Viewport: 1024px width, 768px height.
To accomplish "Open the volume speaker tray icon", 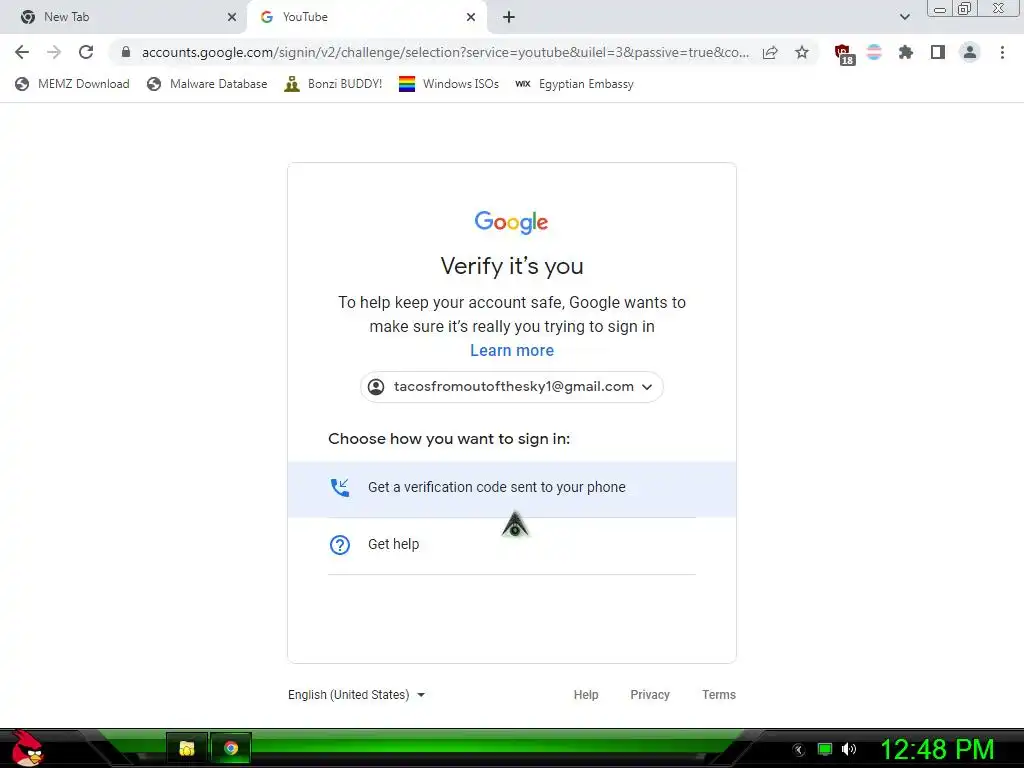I will pyautogui.click(x=849, y=749).
